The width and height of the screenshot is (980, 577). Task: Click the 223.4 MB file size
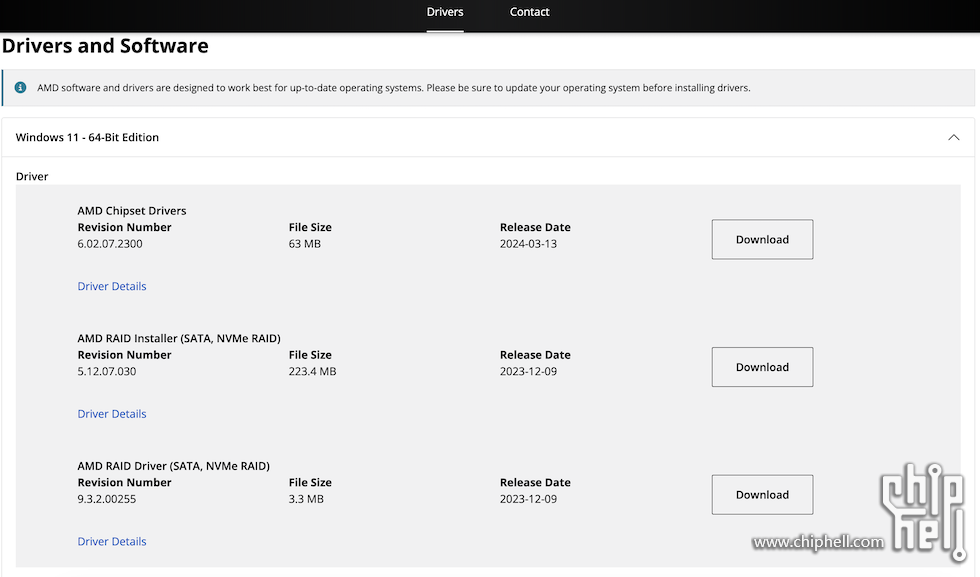coord(312,371)
